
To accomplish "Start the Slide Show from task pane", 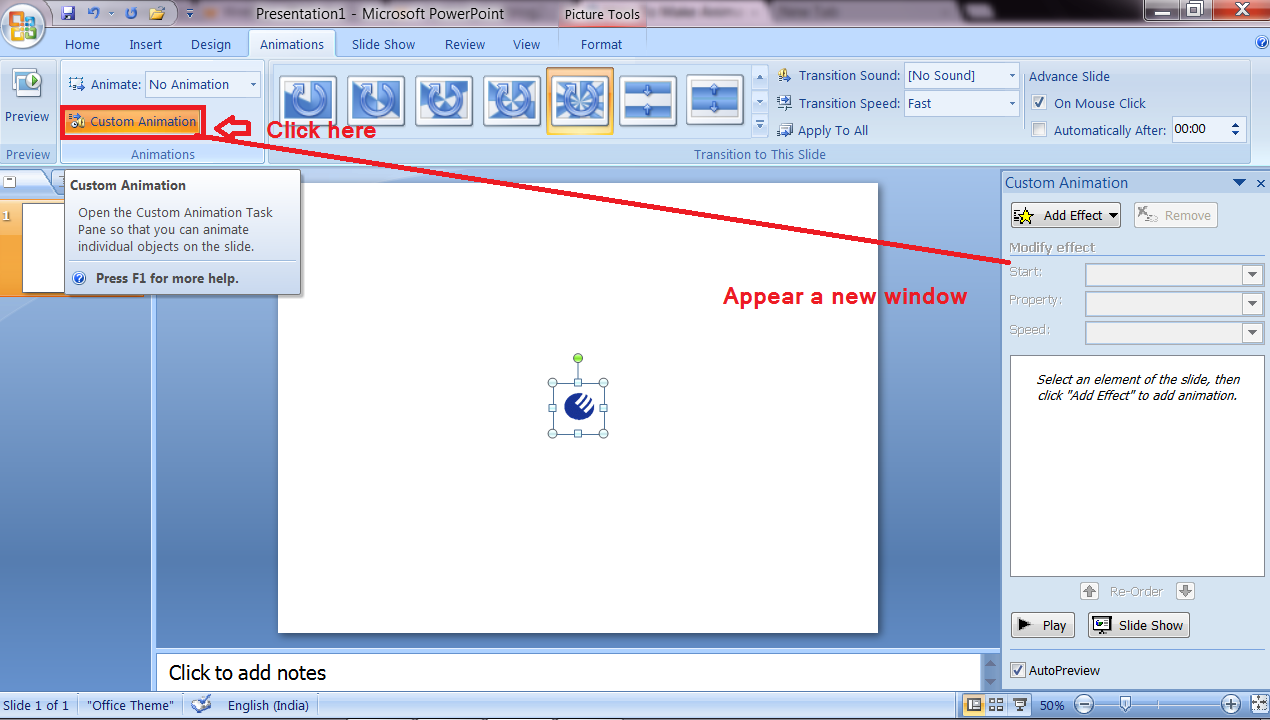I will [x=1139, y=625].
